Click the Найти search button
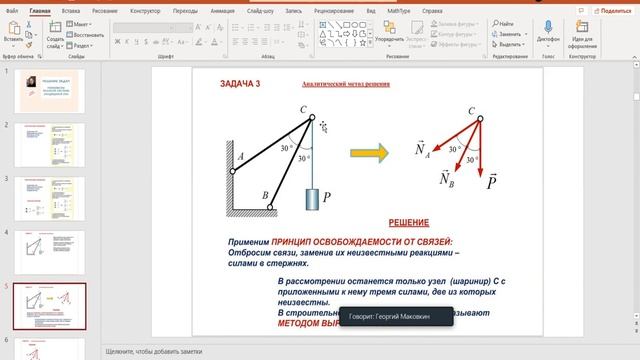The height and width of the screenshot is (360, 640). (x=503, y=24)
